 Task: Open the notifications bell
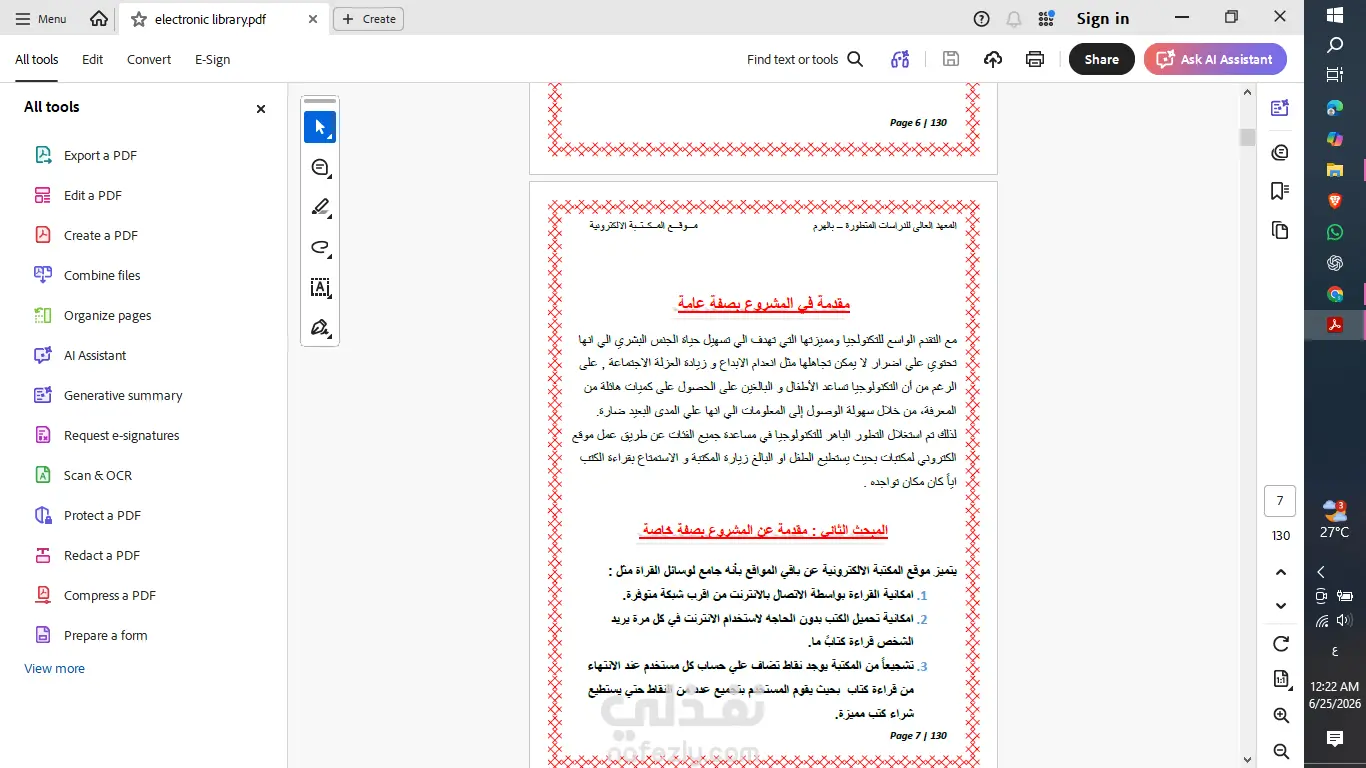[x=1014, y=19]
